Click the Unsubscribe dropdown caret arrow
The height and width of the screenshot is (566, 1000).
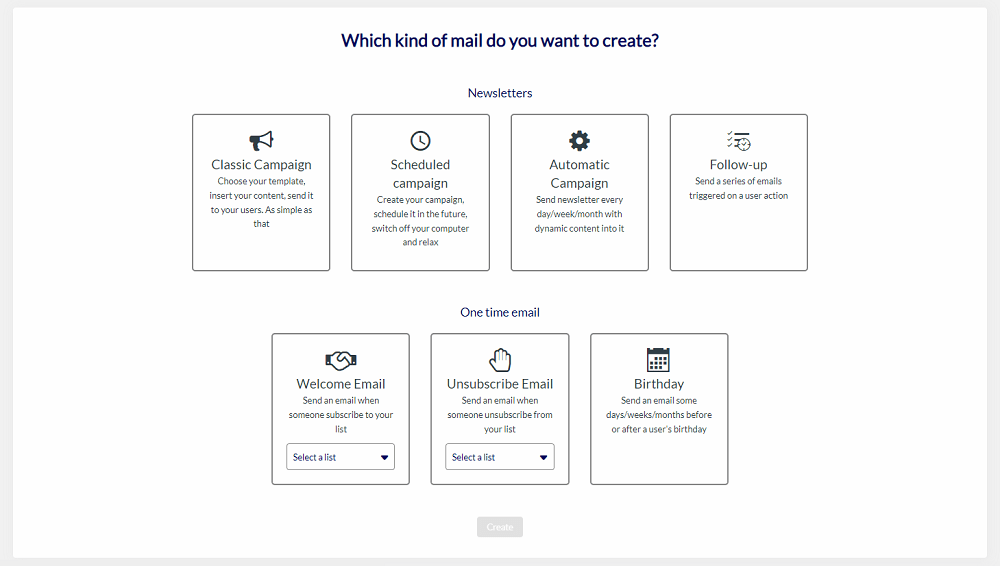point(544,457)
